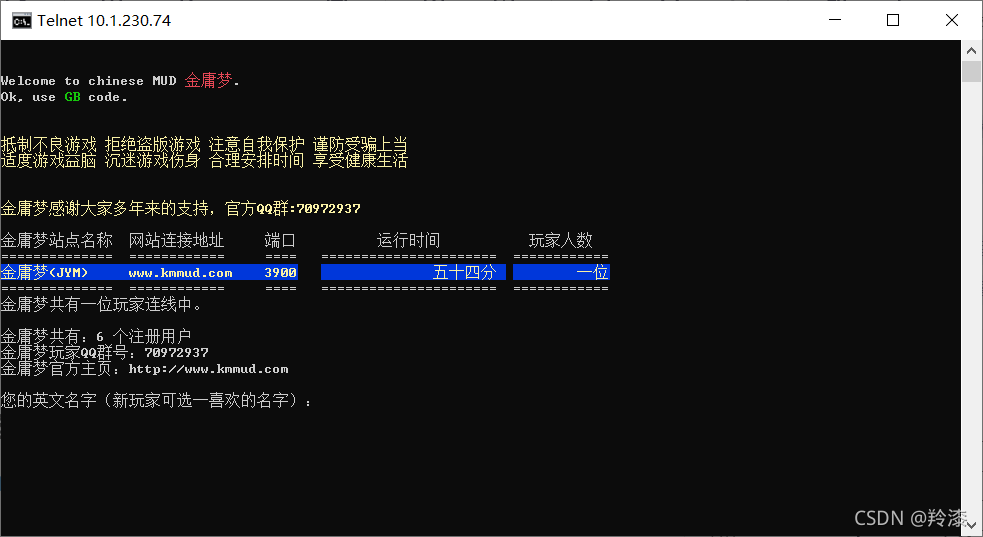This screenshot has height=537, width=983.
Task: Click the scrollbar down arrow
Action: coord(971,526)
